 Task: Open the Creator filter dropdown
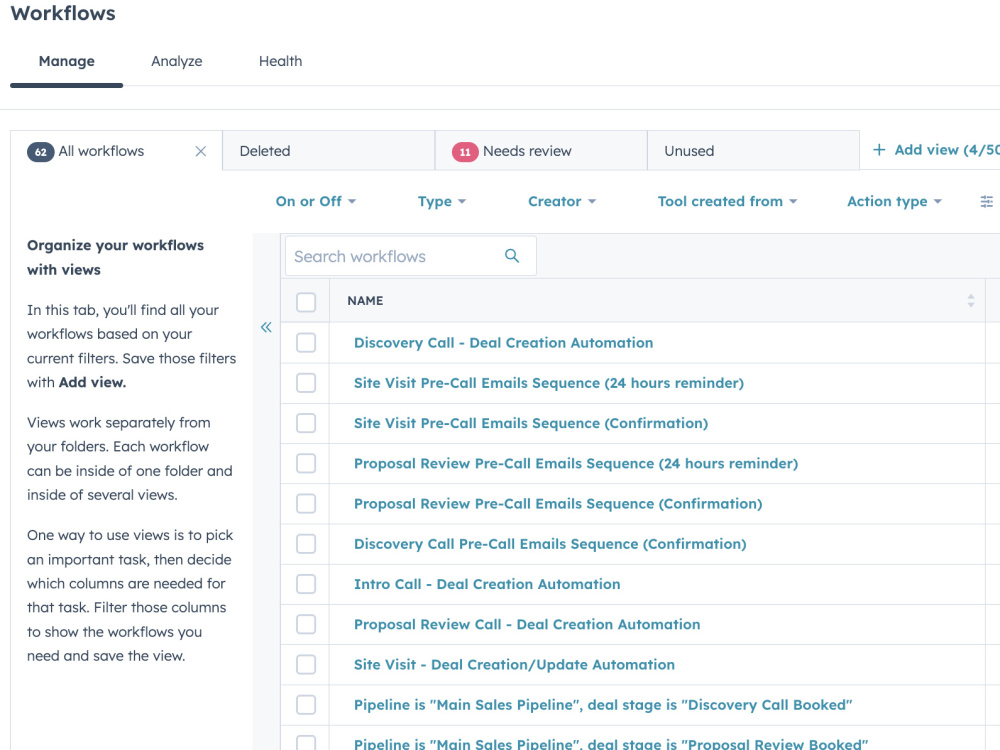(562, 202)
